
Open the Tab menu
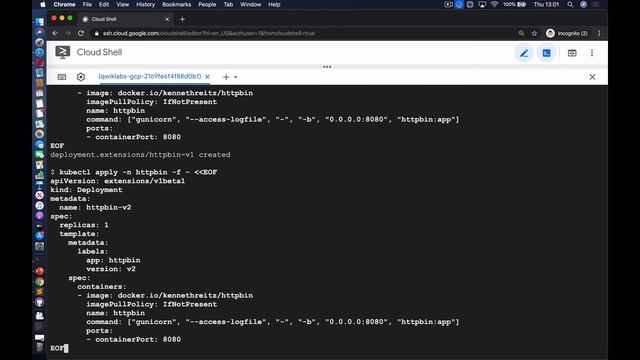pyautogui.click(x=228, y=4)
